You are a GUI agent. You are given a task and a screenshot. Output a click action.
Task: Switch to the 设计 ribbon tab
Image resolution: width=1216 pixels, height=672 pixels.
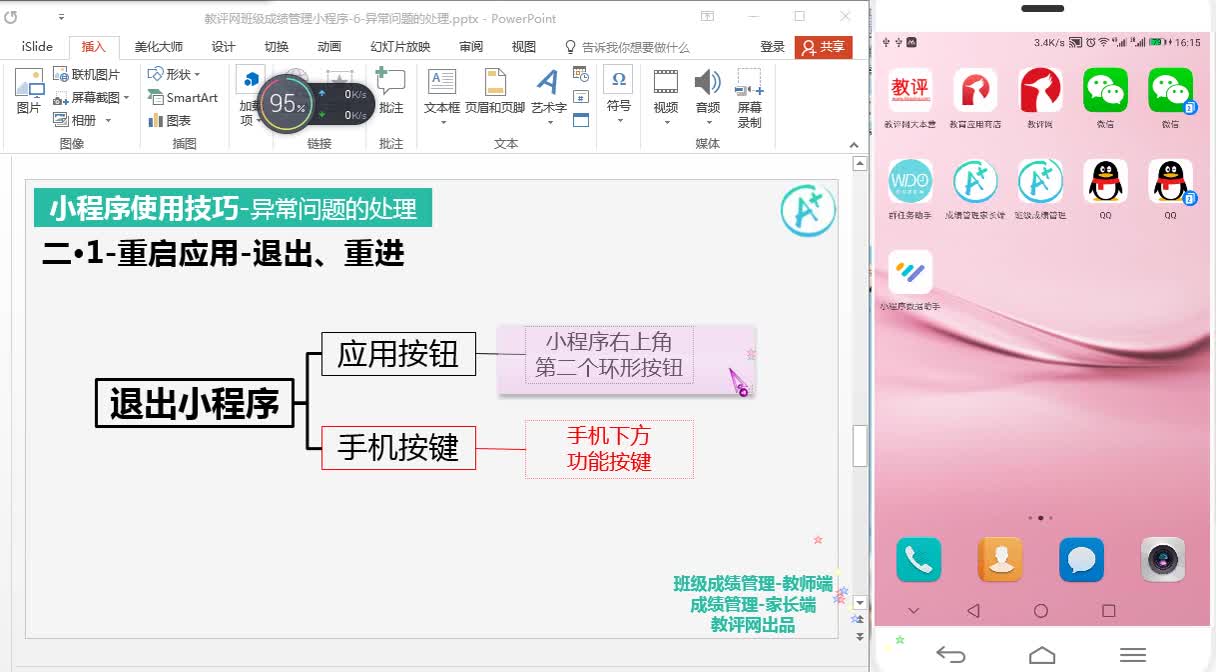pos(222,46)
